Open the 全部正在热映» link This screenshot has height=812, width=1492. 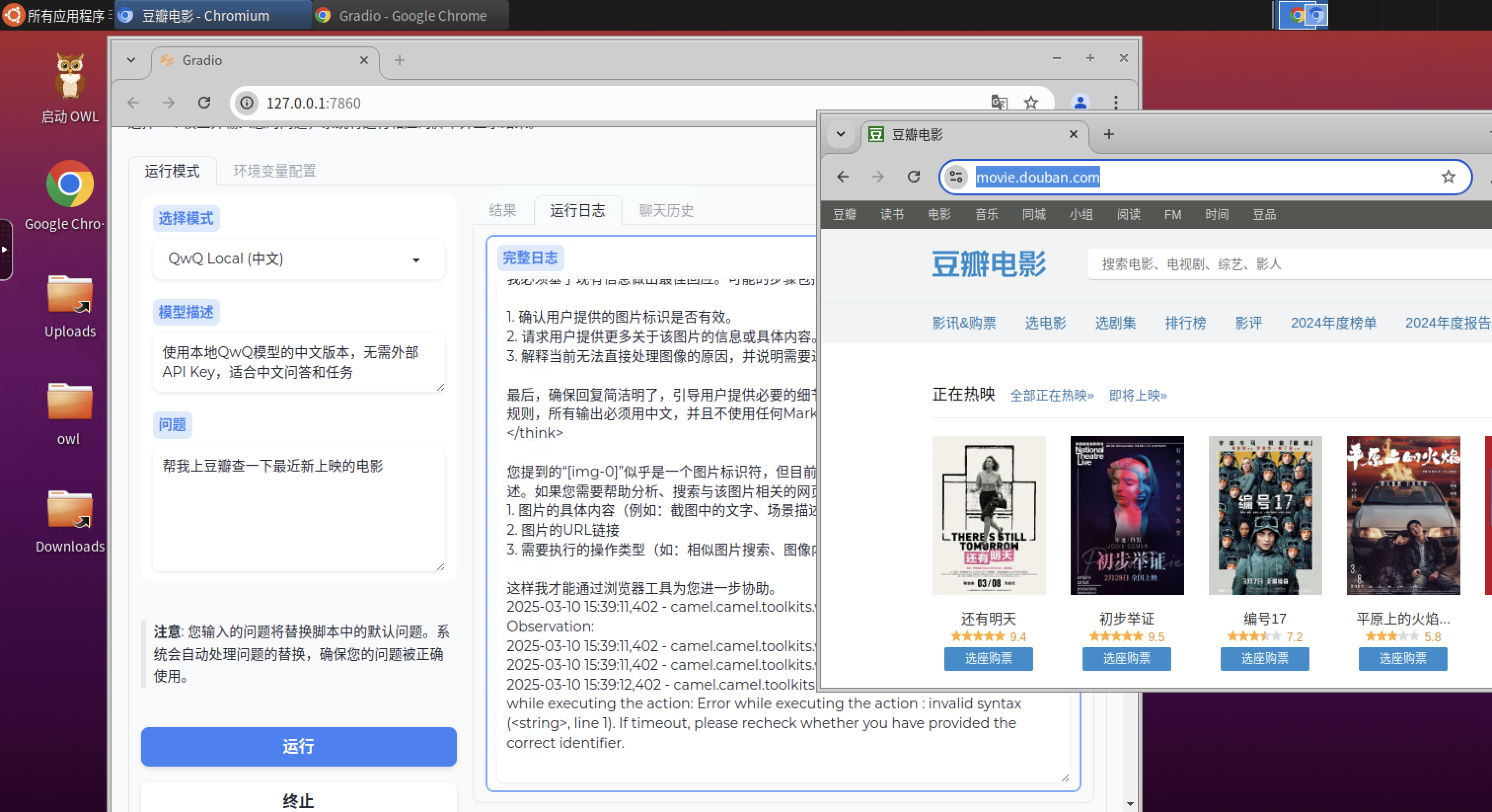click(x=1051, y=395)
